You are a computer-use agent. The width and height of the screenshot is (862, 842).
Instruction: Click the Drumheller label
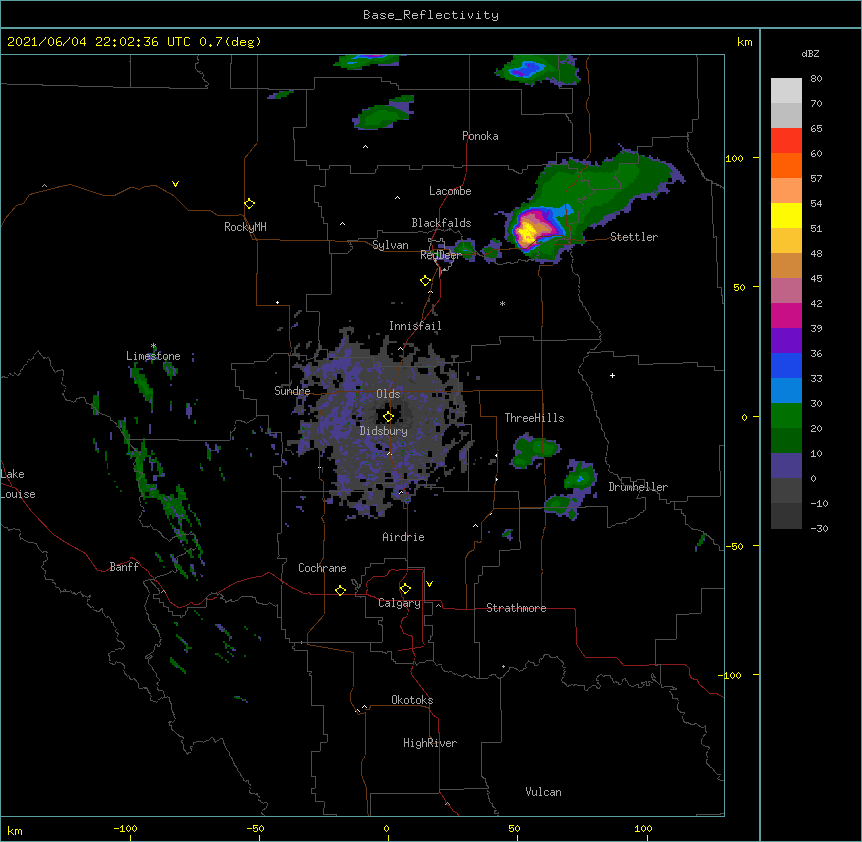tap(638, 487)
